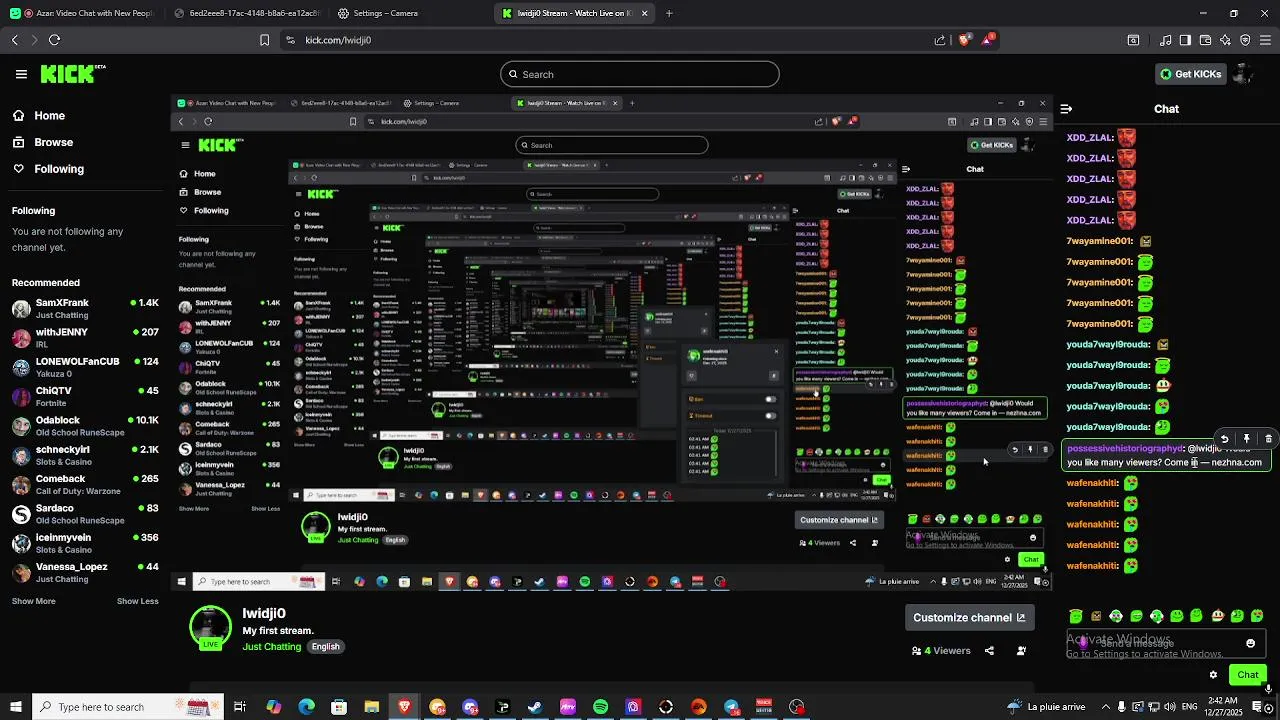
Task: Open LONEWOLFanCUB recommended channel
Action: tap(85, 367)
